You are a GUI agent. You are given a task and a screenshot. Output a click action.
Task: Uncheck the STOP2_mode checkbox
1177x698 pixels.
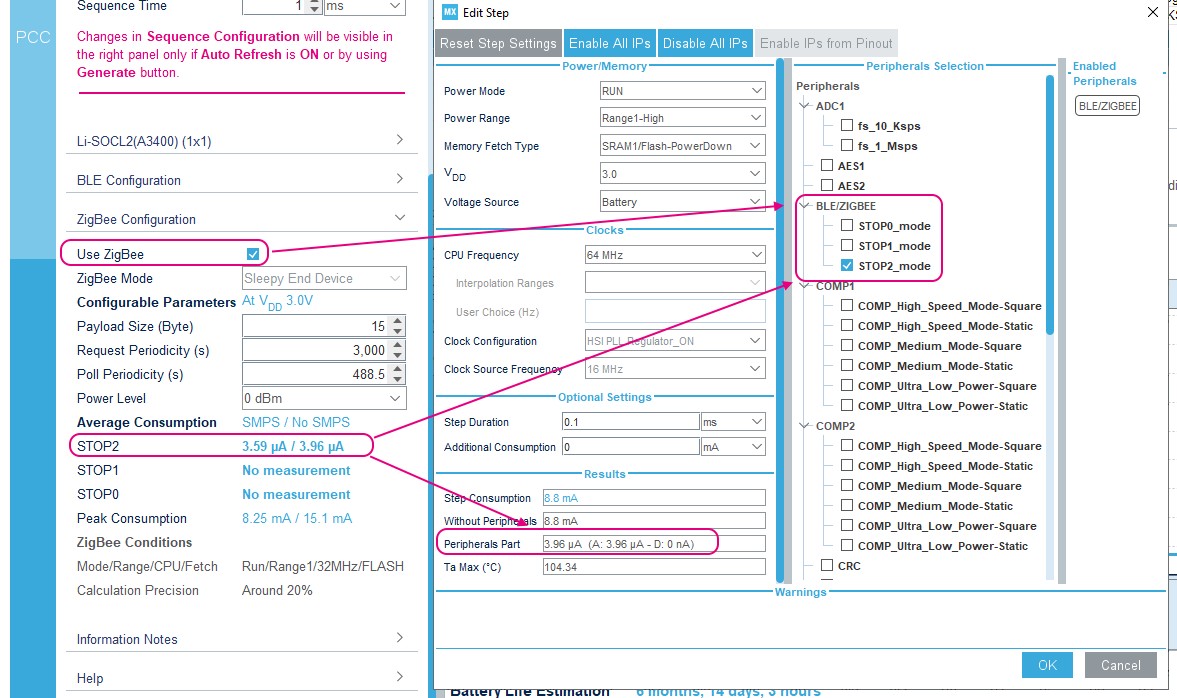[847, 265]
